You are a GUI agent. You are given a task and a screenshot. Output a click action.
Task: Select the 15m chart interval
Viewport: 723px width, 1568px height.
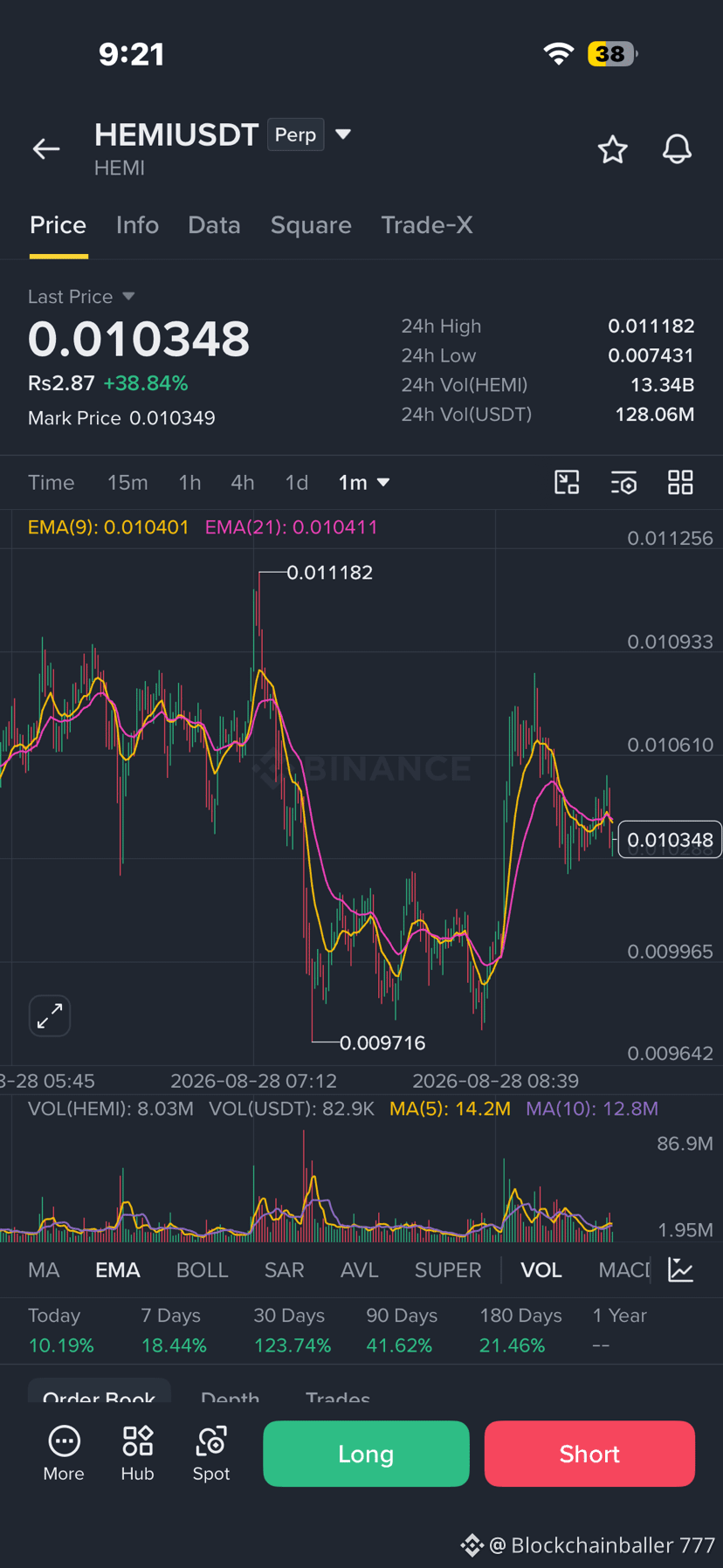tap(127, 483)
